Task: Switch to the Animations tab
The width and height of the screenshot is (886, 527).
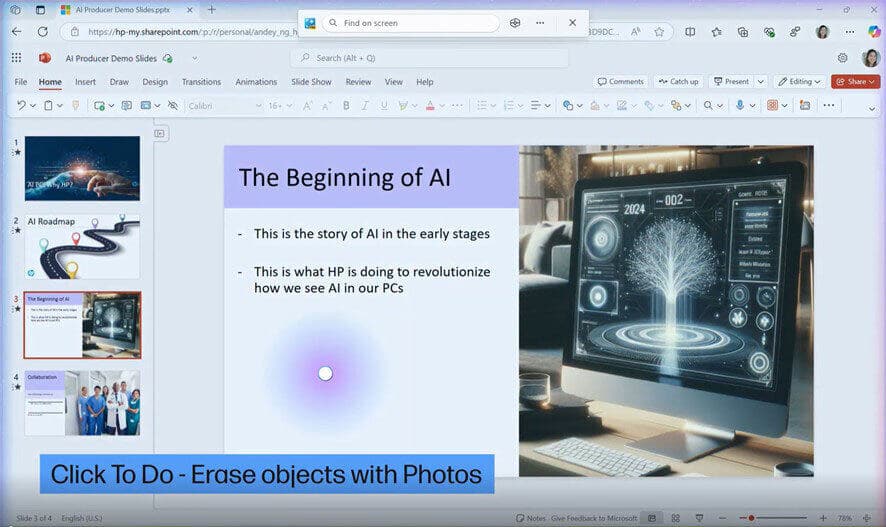Action: [256, 82]
